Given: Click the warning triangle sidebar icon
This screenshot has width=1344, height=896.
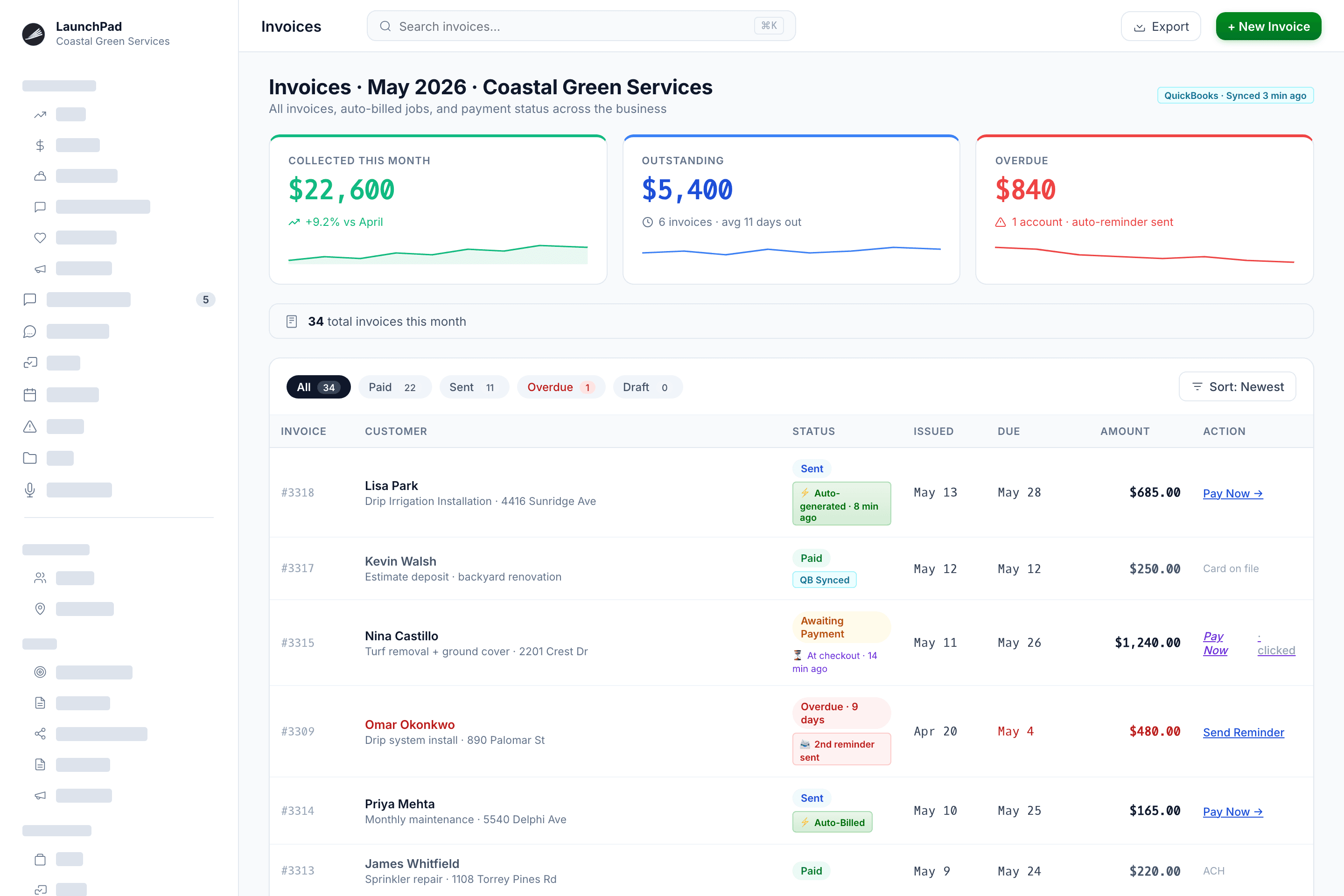Looking at the screenshot, I should tap(30, 427).
